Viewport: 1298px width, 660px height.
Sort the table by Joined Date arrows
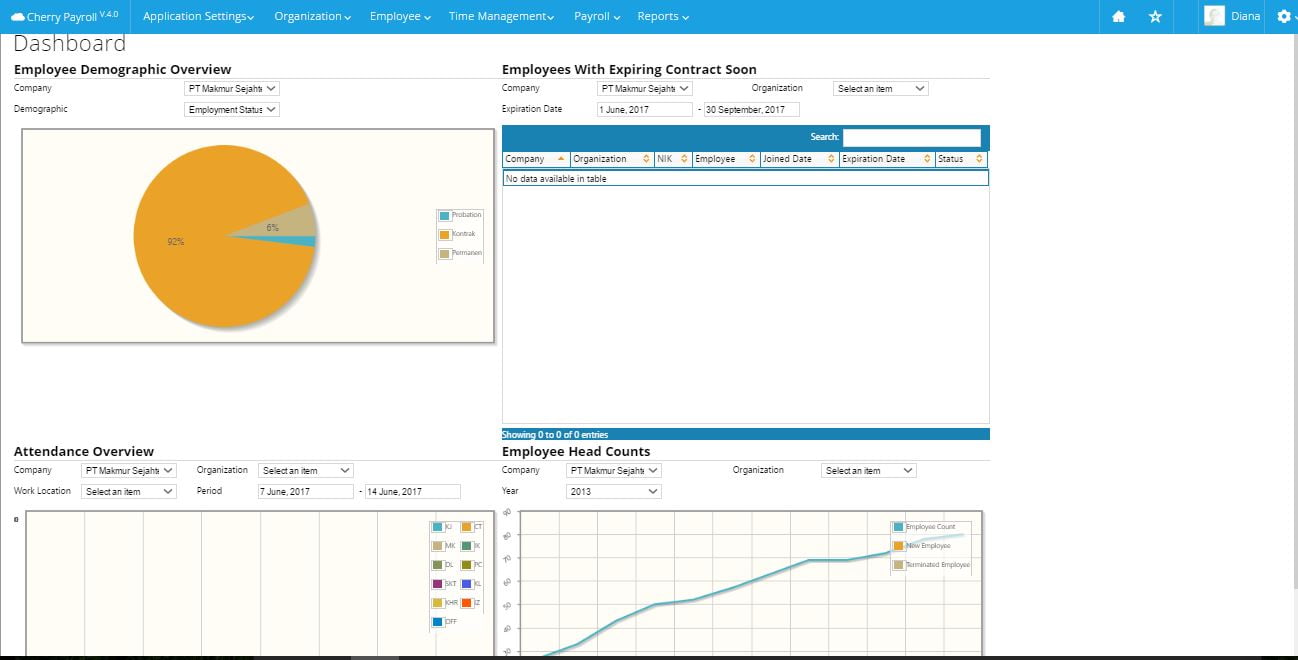click(831, 159)
